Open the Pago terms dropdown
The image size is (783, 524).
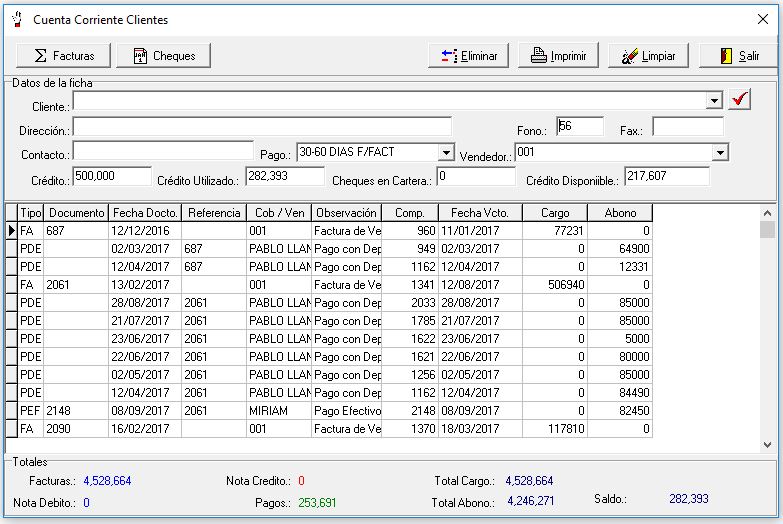point(446,153)
